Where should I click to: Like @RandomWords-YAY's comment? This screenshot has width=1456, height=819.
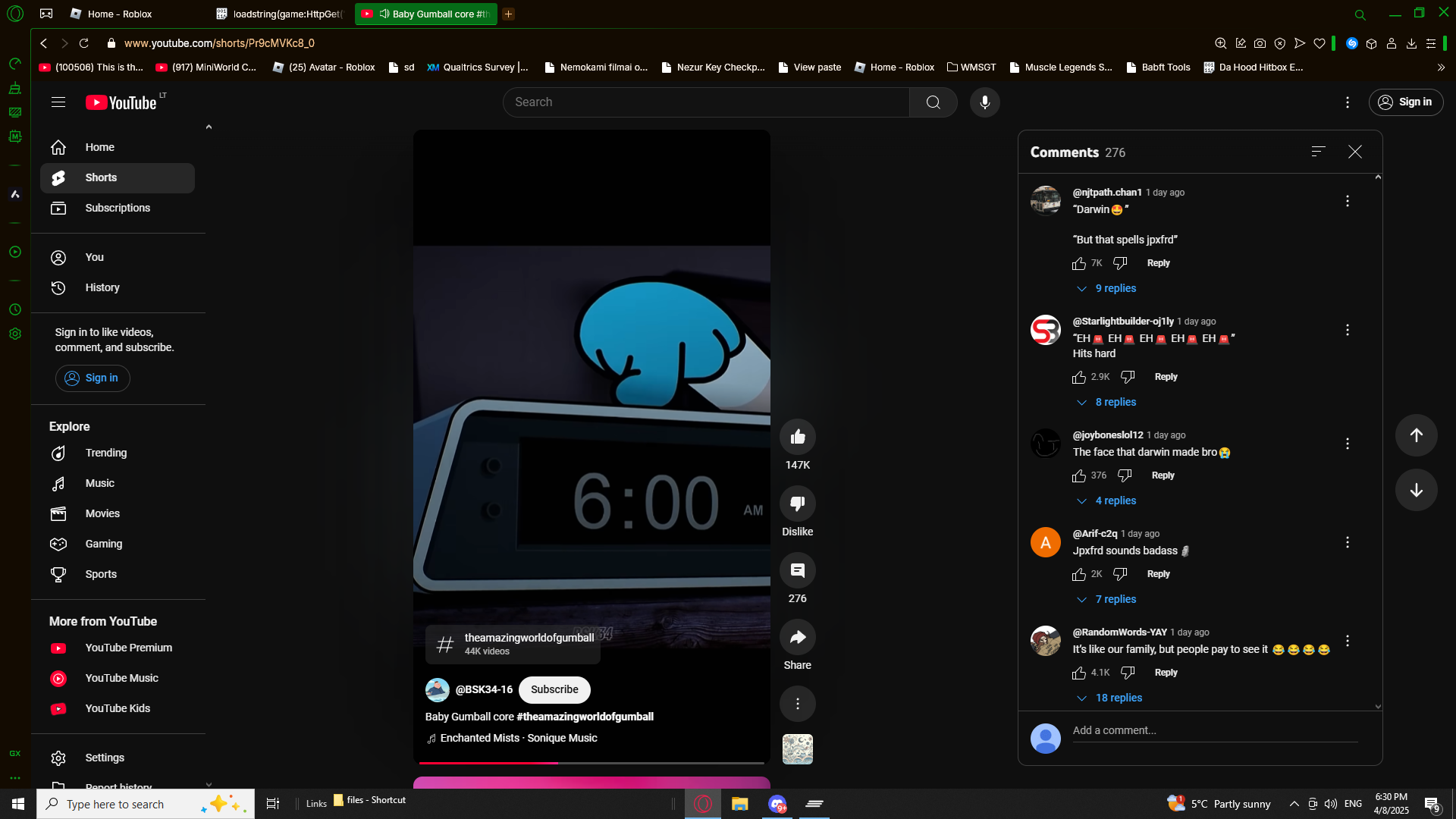coord(1079,673)
